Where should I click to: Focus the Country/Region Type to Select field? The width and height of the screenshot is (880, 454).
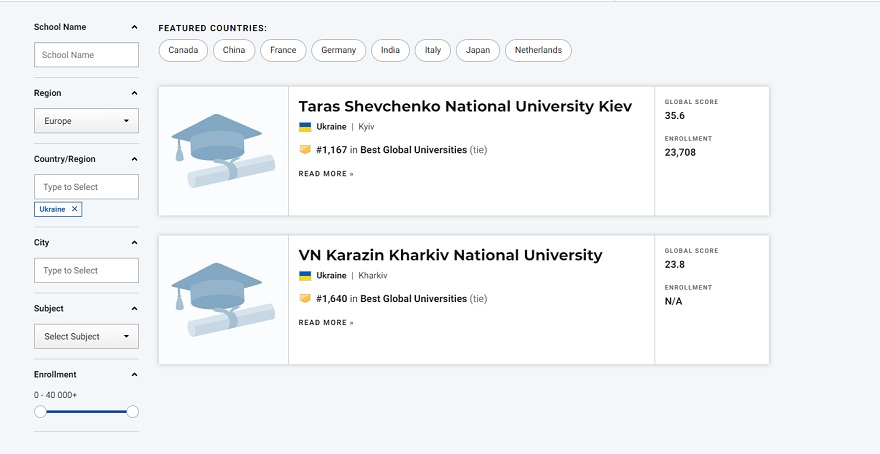86,187
